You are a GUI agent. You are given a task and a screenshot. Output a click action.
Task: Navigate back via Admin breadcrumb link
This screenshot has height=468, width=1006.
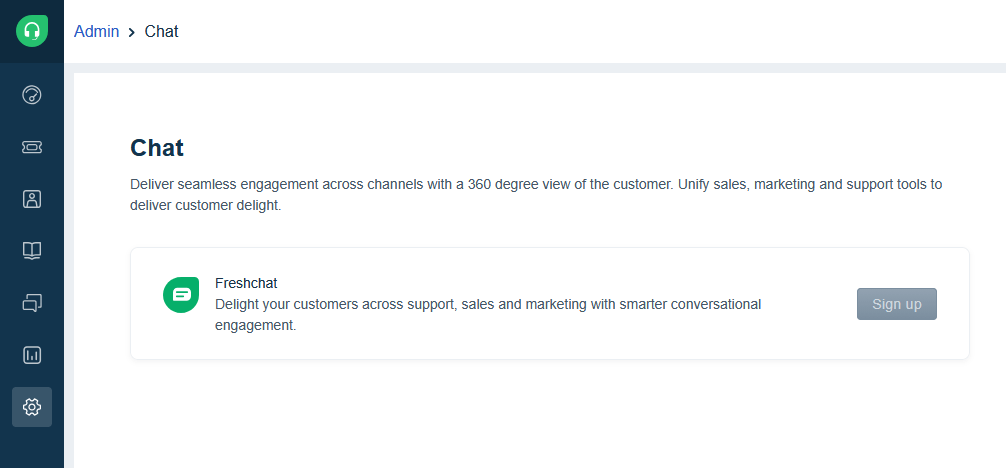[x=96, y=31]
